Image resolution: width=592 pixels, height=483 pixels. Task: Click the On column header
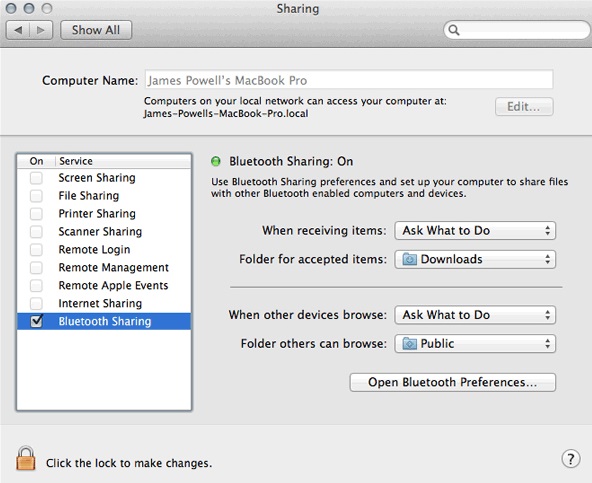pyautogui.click(x=37, y=161)
